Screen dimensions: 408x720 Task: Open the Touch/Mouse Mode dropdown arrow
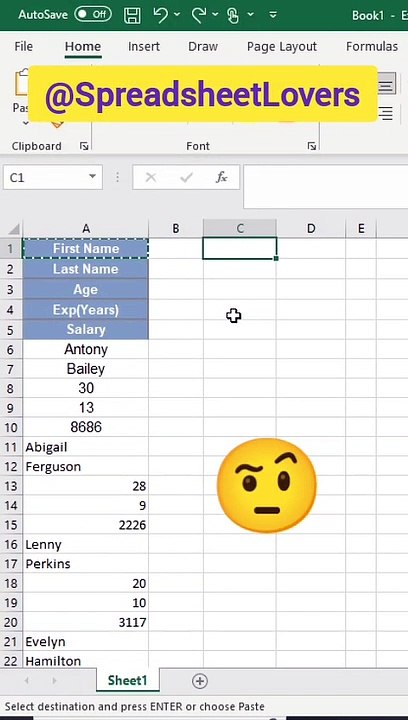pos(251,15)
